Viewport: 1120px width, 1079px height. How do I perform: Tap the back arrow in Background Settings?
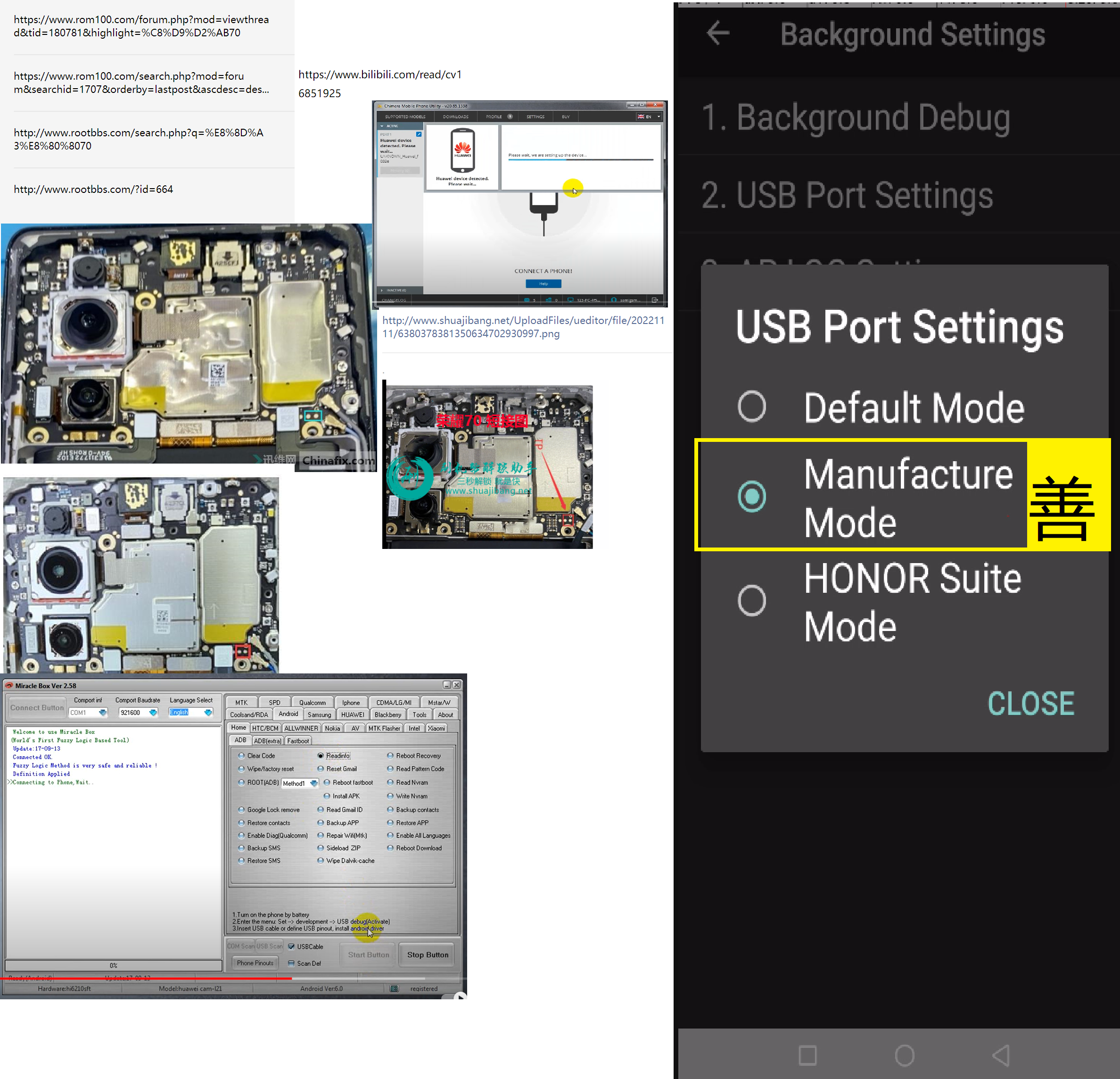pos(718,33)
